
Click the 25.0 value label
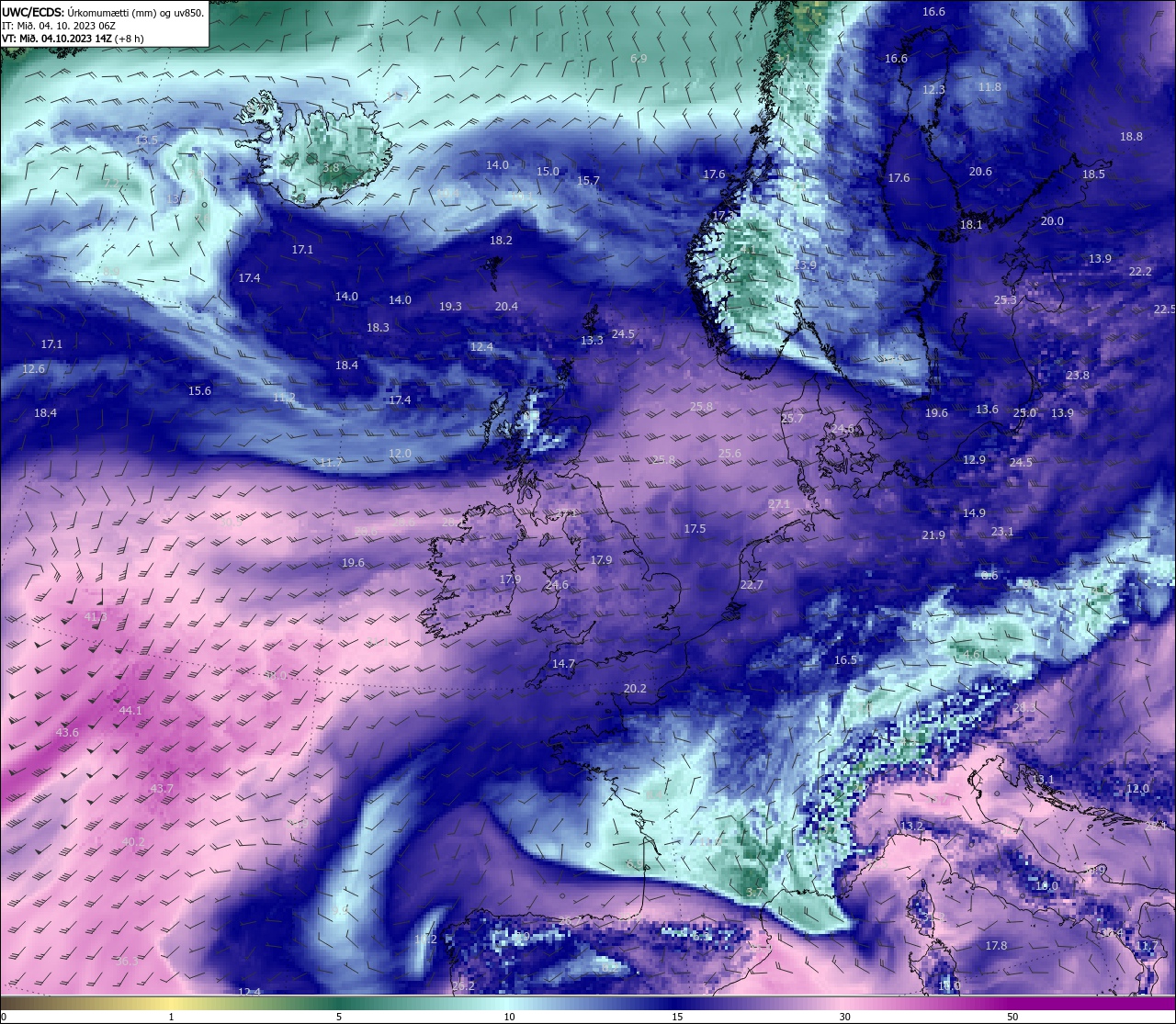click(x=1024, y=413)
